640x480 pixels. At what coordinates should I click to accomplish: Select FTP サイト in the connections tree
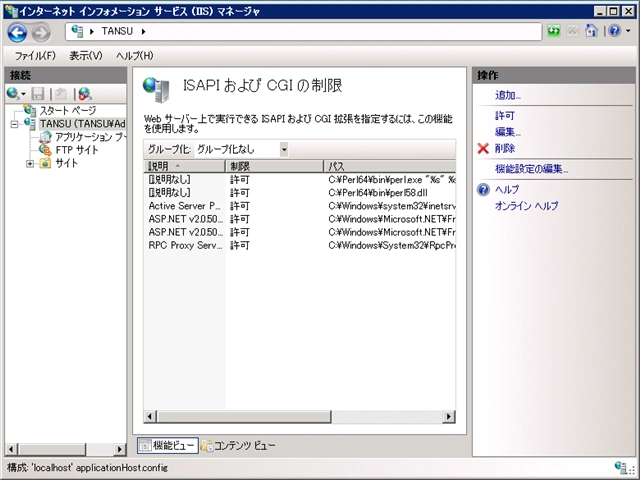point(77,150)
